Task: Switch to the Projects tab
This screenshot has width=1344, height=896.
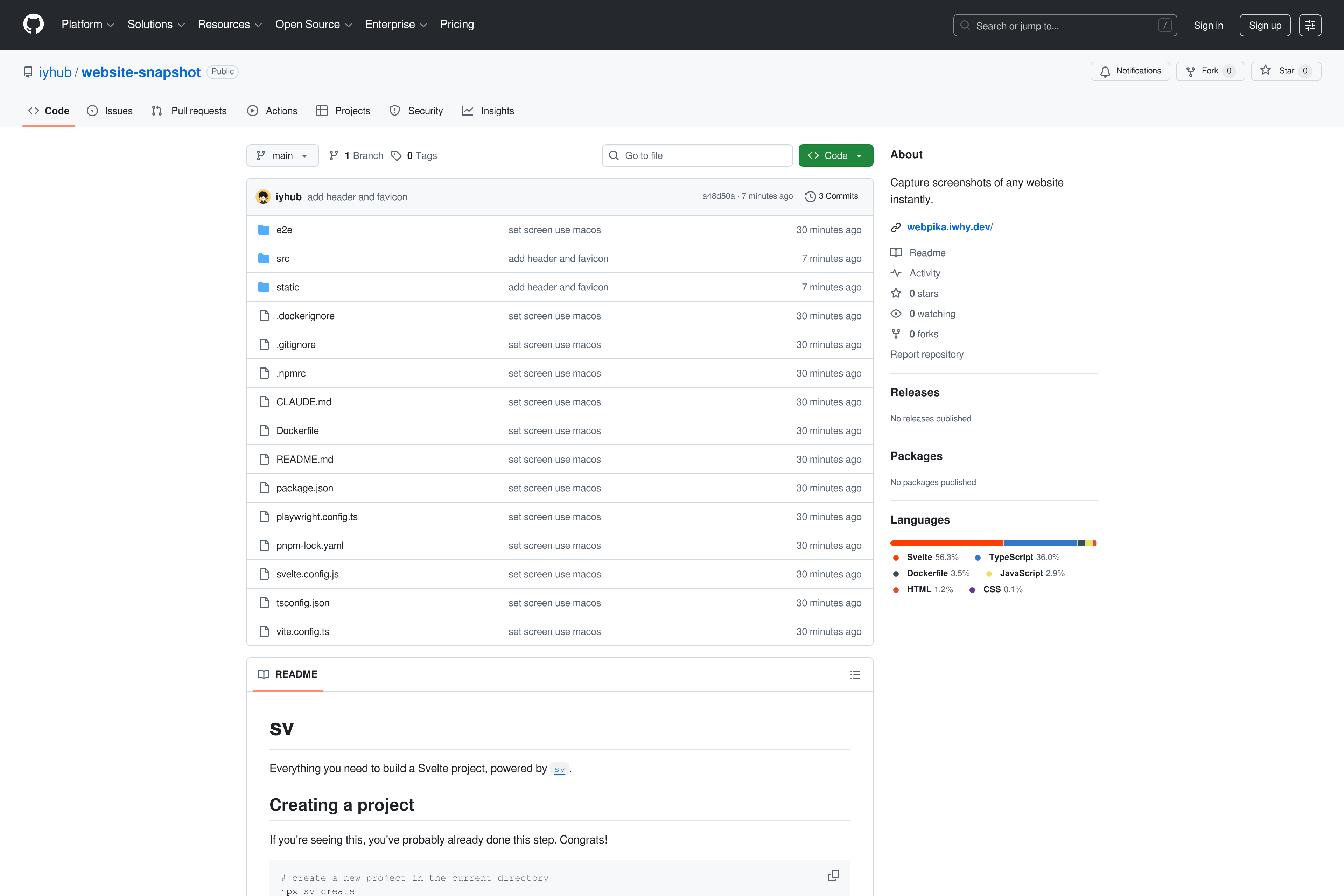Action: tap(343, 111)
